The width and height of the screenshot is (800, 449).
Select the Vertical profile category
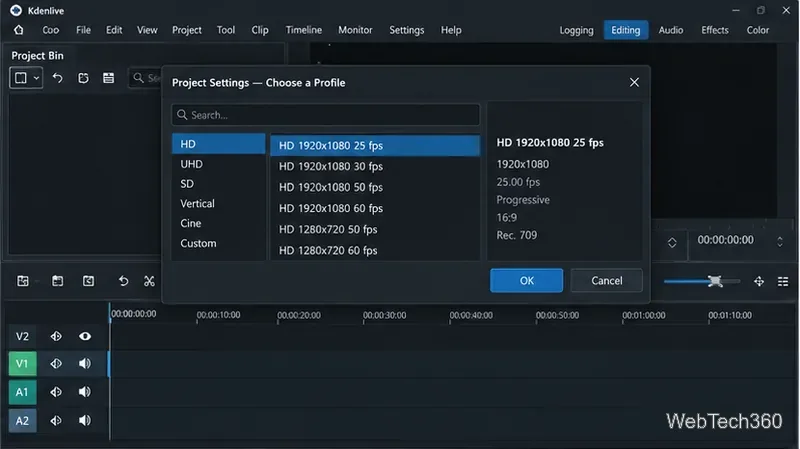point(218,204)
